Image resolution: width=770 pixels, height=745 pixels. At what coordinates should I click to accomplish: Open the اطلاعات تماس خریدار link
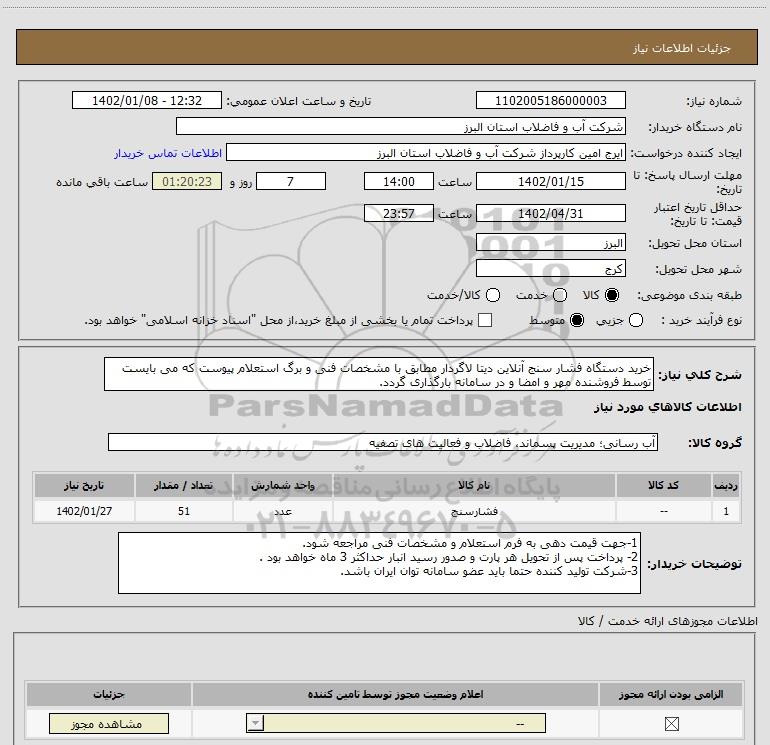(x=168, y=153)
